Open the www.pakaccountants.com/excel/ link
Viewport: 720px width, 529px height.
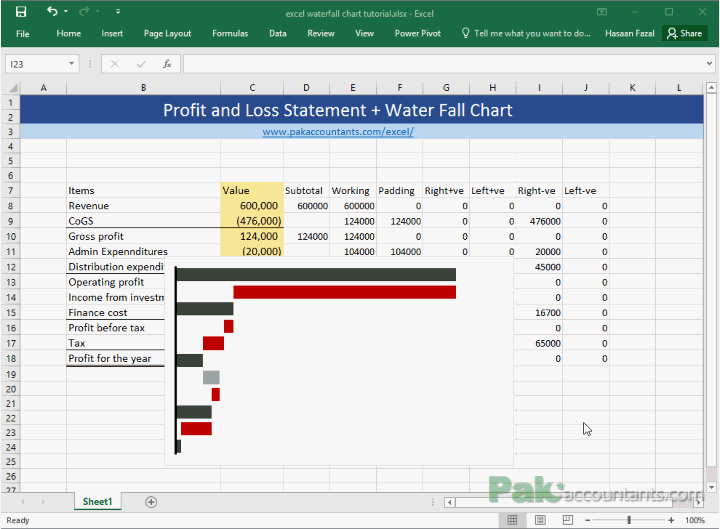338,132
